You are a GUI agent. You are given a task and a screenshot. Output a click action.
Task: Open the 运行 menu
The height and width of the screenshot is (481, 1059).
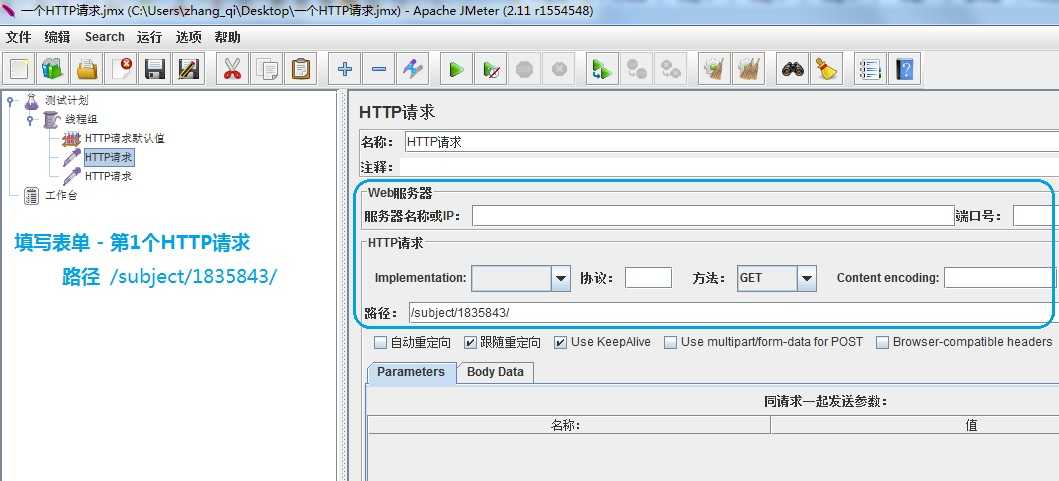pos(149,37)
